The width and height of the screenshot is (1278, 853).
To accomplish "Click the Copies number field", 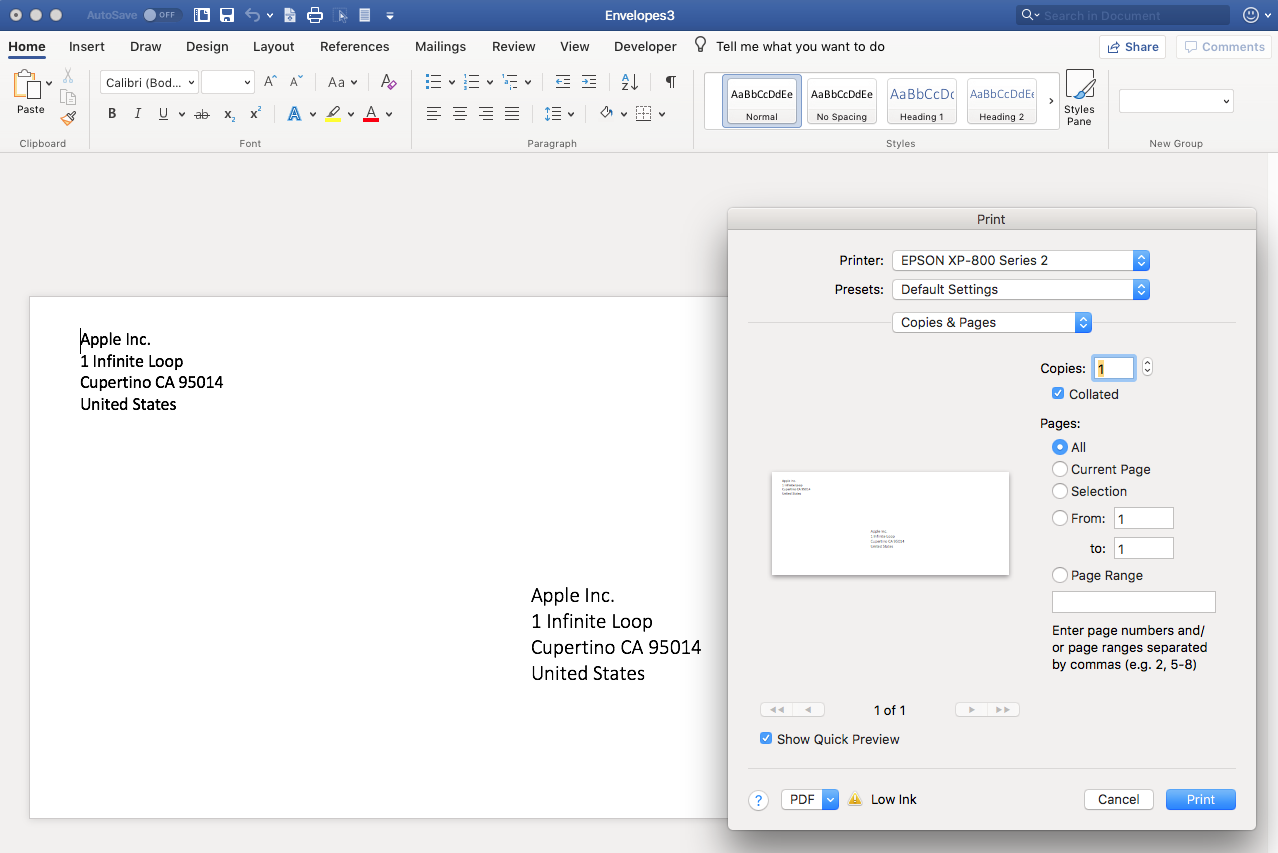I will [x=1114, y=368].
